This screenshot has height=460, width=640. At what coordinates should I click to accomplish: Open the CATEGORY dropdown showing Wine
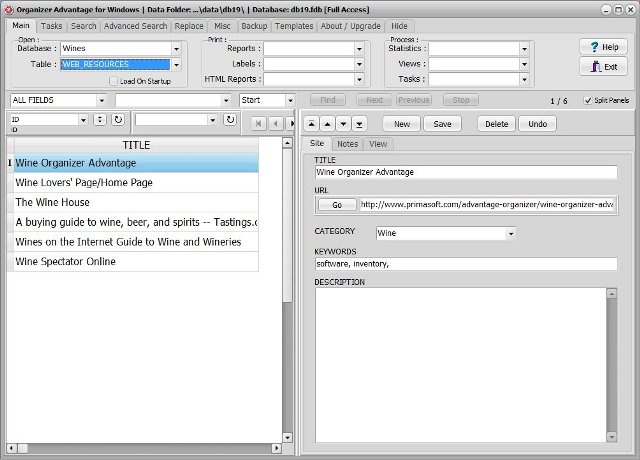[x=510, y=233]
